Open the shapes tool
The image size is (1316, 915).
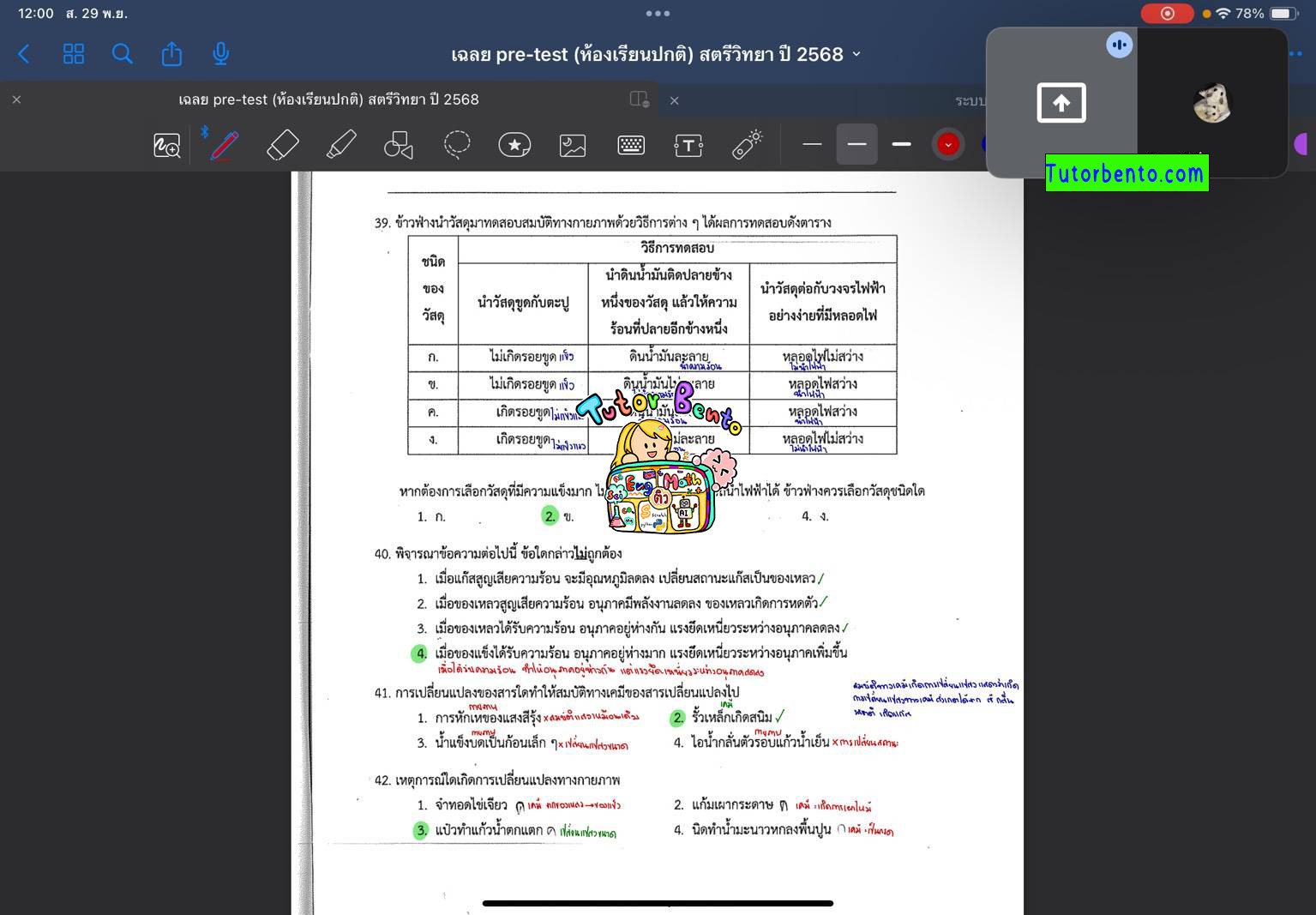pos(399,144)
